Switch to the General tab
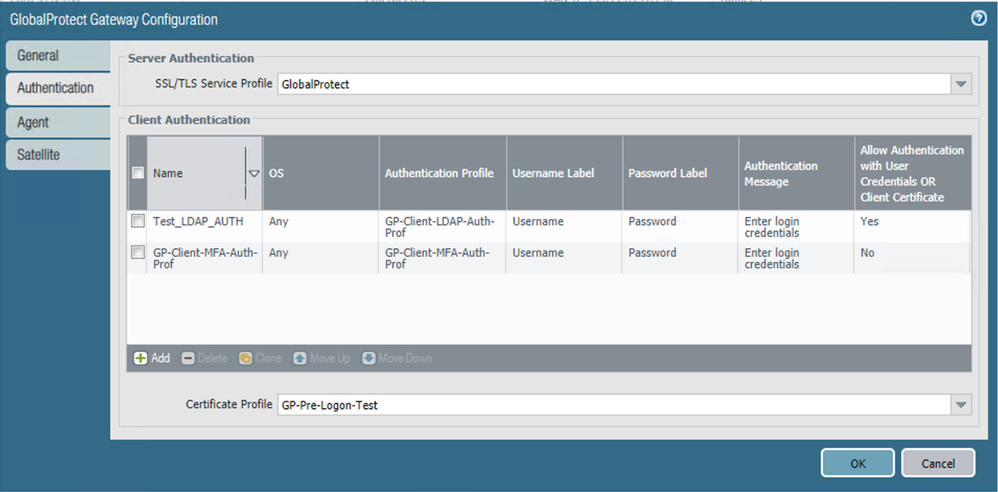The image size is (998, 492). click(38, 55)
